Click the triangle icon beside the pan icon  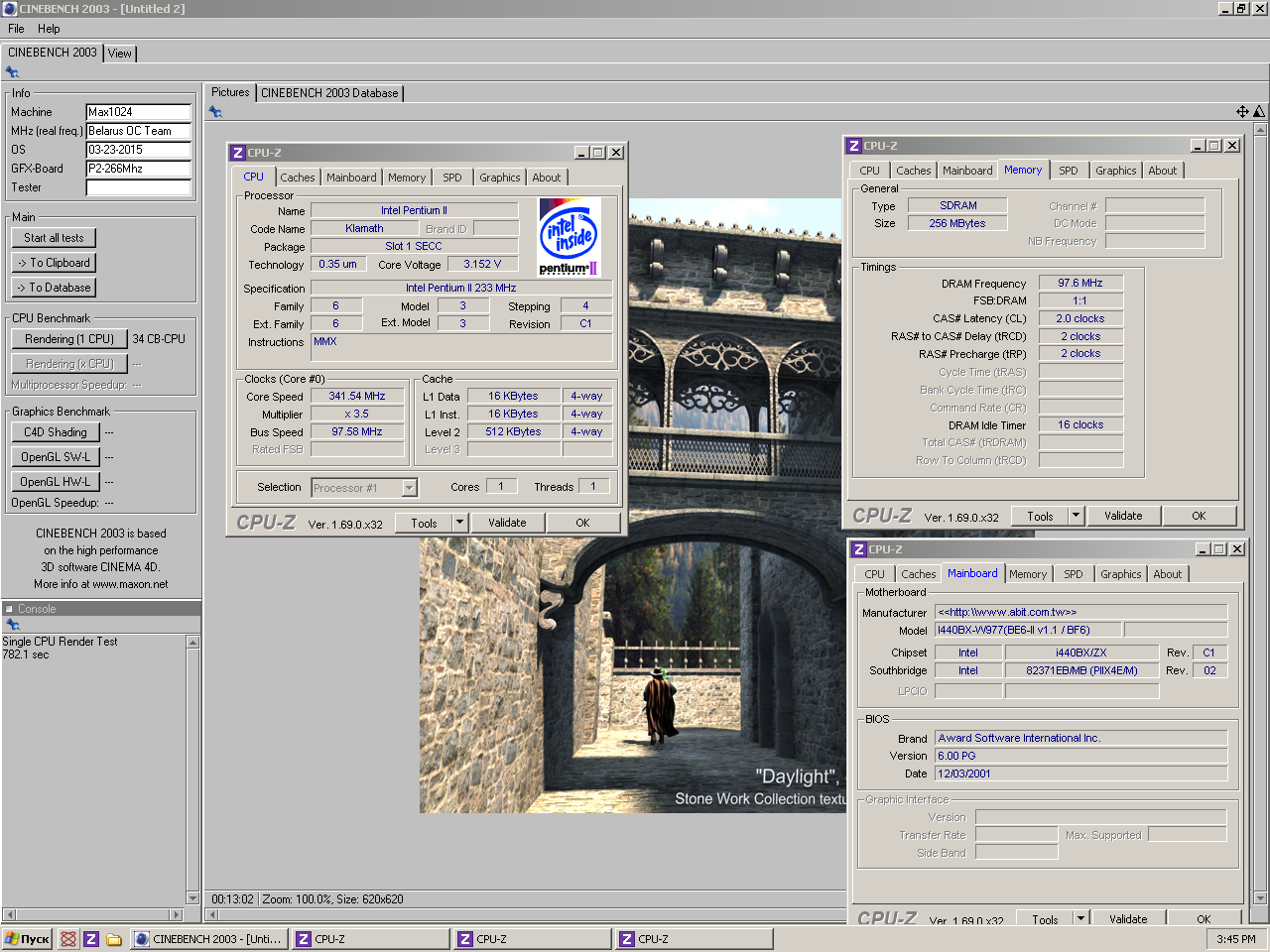coord(1259,112)
